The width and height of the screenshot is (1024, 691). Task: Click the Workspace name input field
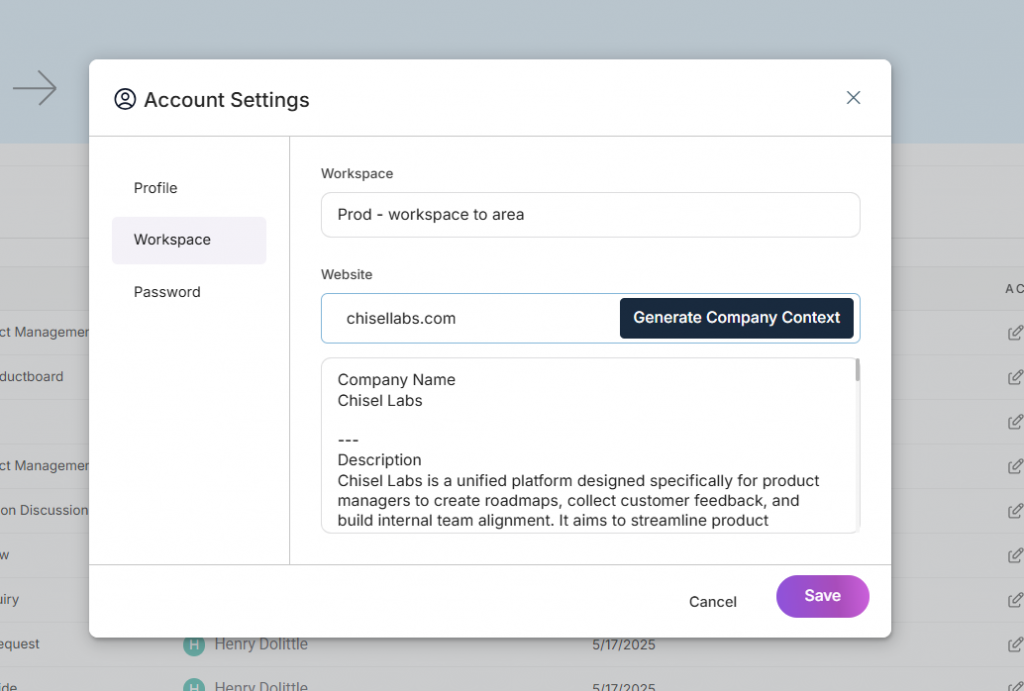pos(590,215)
